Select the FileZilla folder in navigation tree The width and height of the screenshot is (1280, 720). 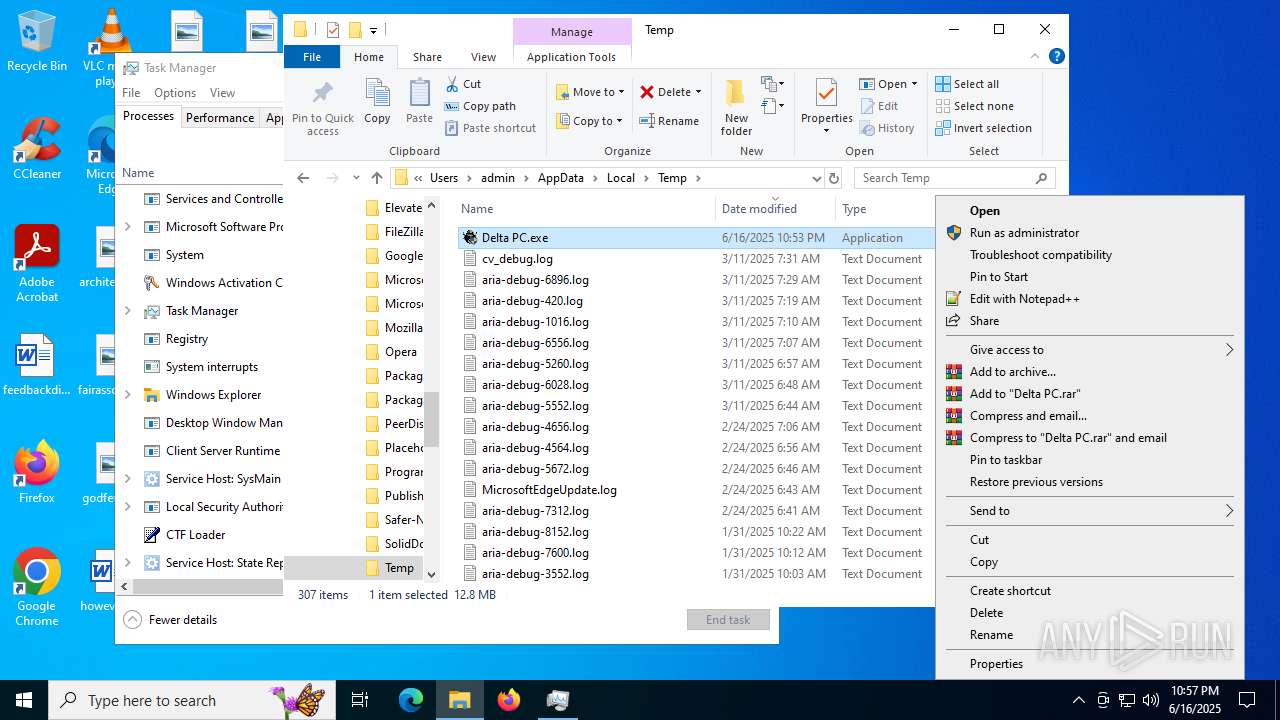point(394,232)
